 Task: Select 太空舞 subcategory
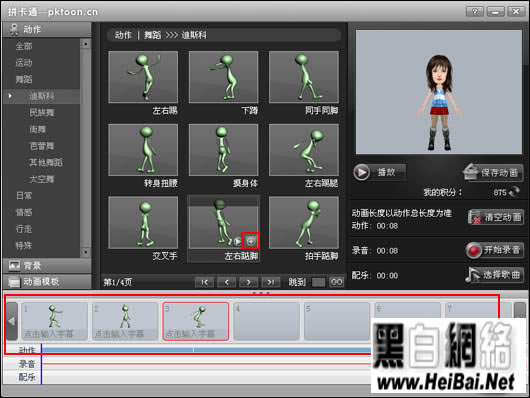click(x=41, y=179)
